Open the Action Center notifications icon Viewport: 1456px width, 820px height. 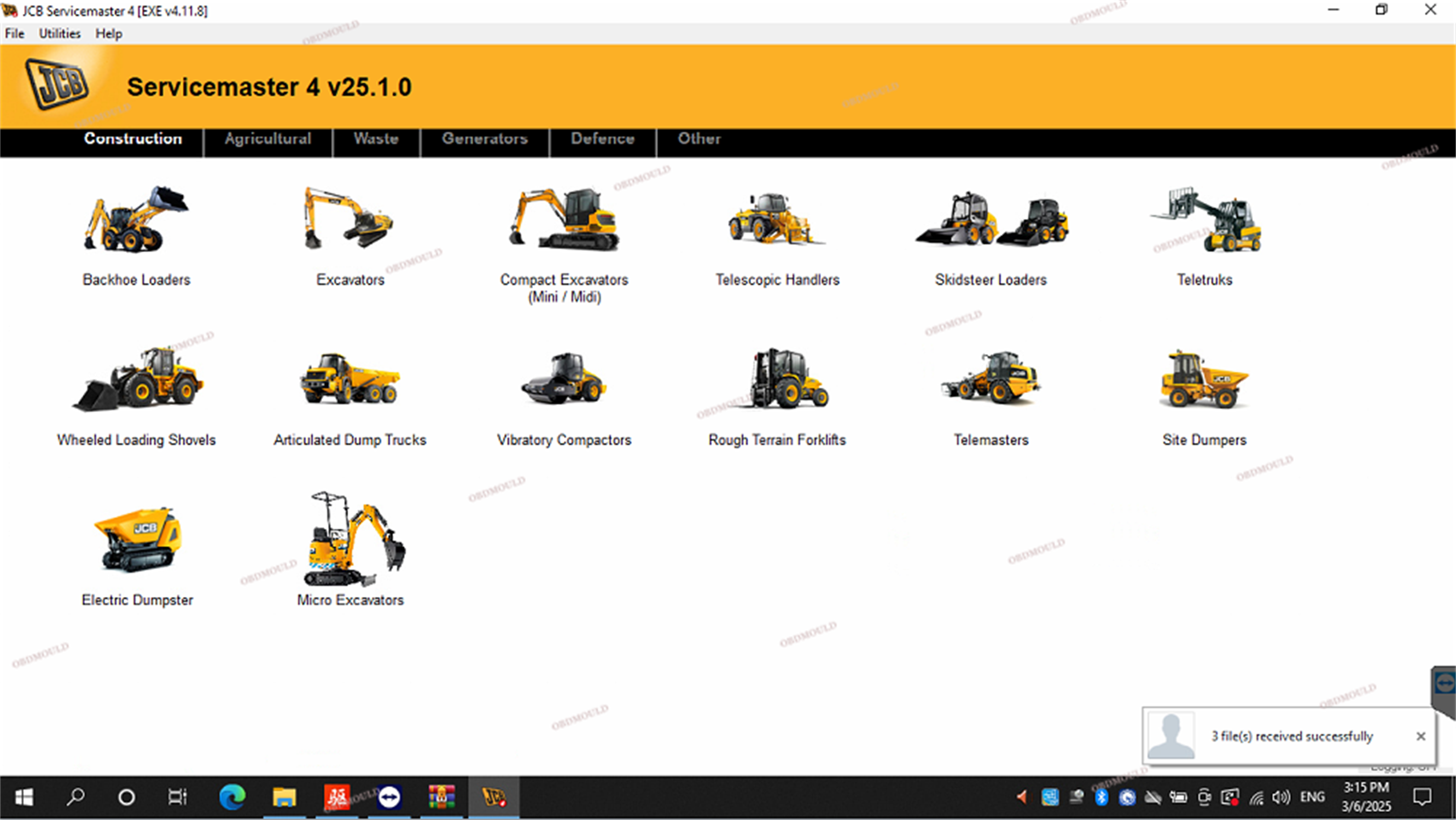pos(1422,797)
